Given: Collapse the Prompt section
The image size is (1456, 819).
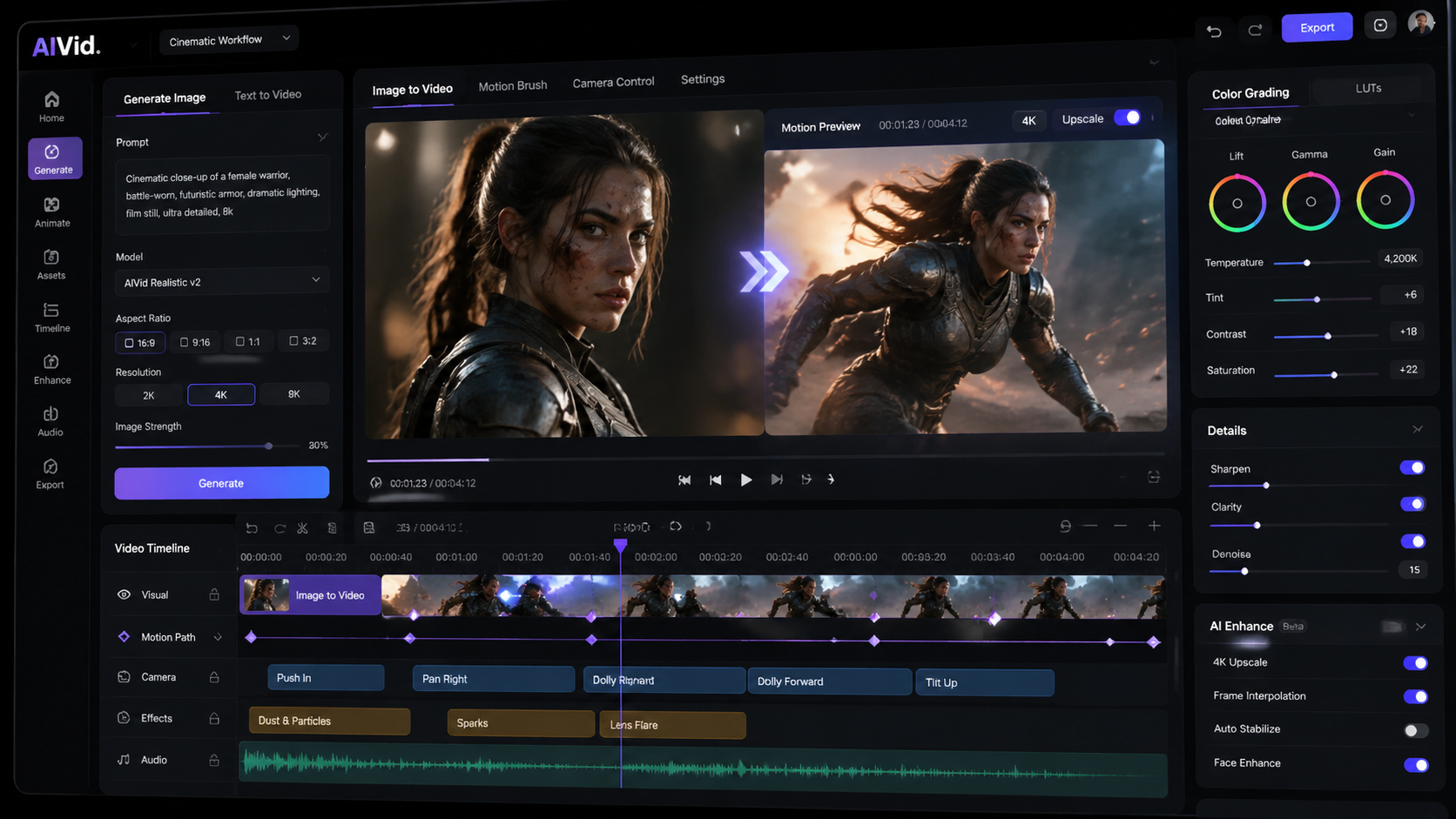Looking at the screenshot, I should pos(322,138).
